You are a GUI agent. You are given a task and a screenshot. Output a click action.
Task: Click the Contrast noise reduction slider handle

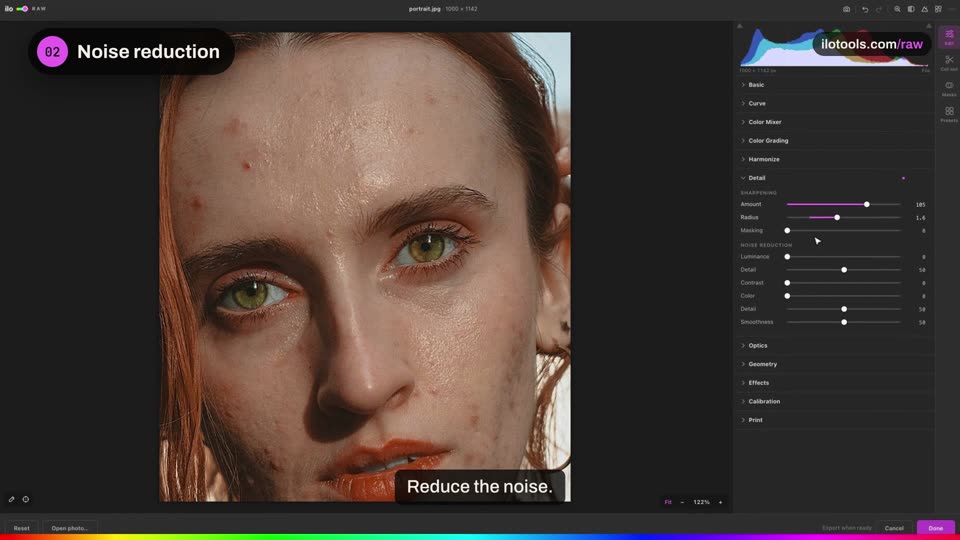tap(787, 283)
